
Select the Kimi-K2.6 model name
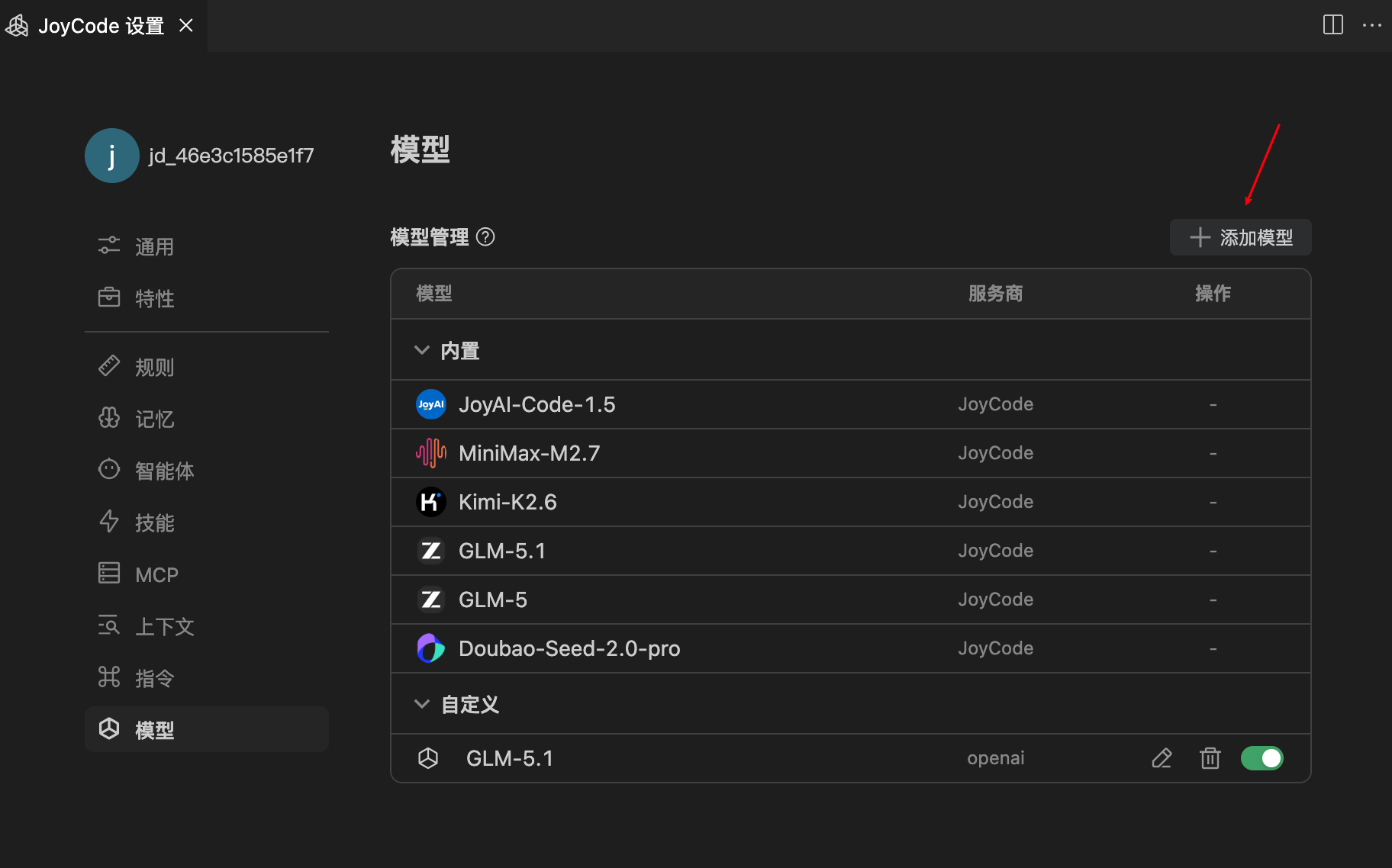[x=507, y=502]
